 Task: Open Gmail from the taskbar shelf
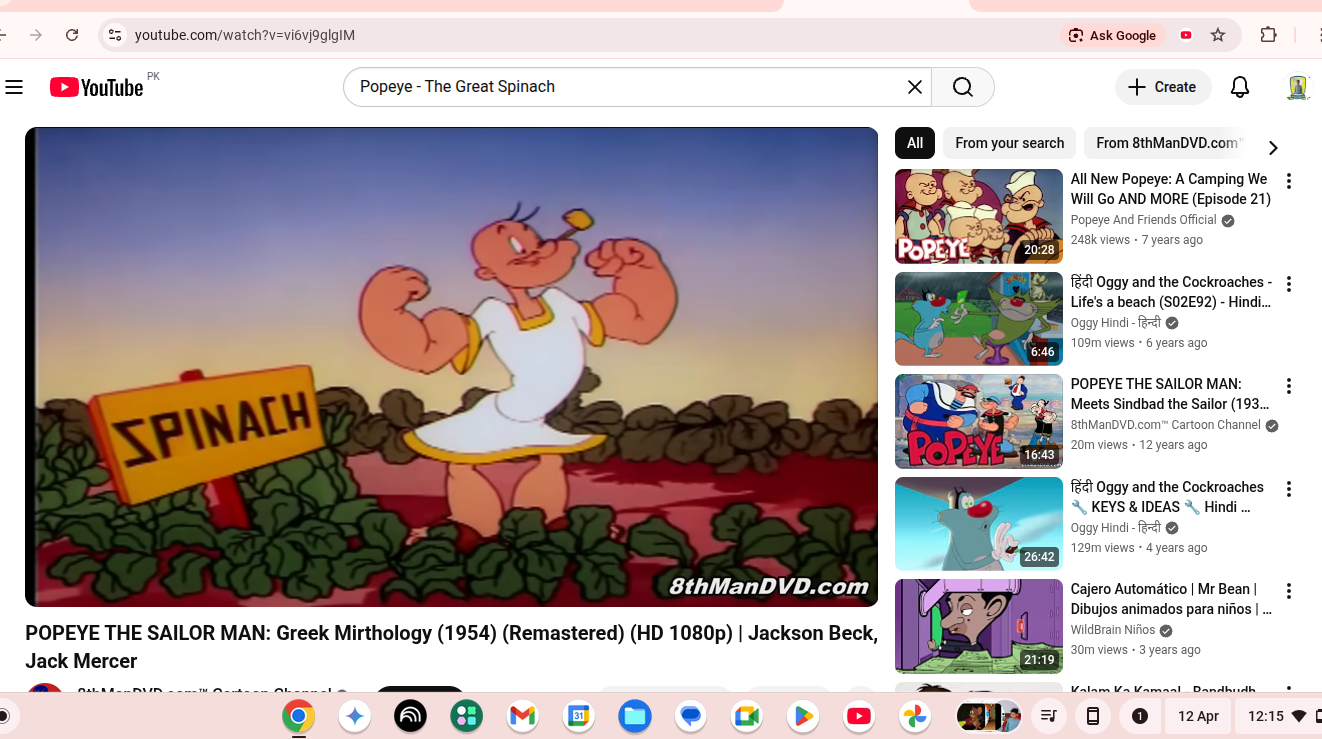[522, 716]
